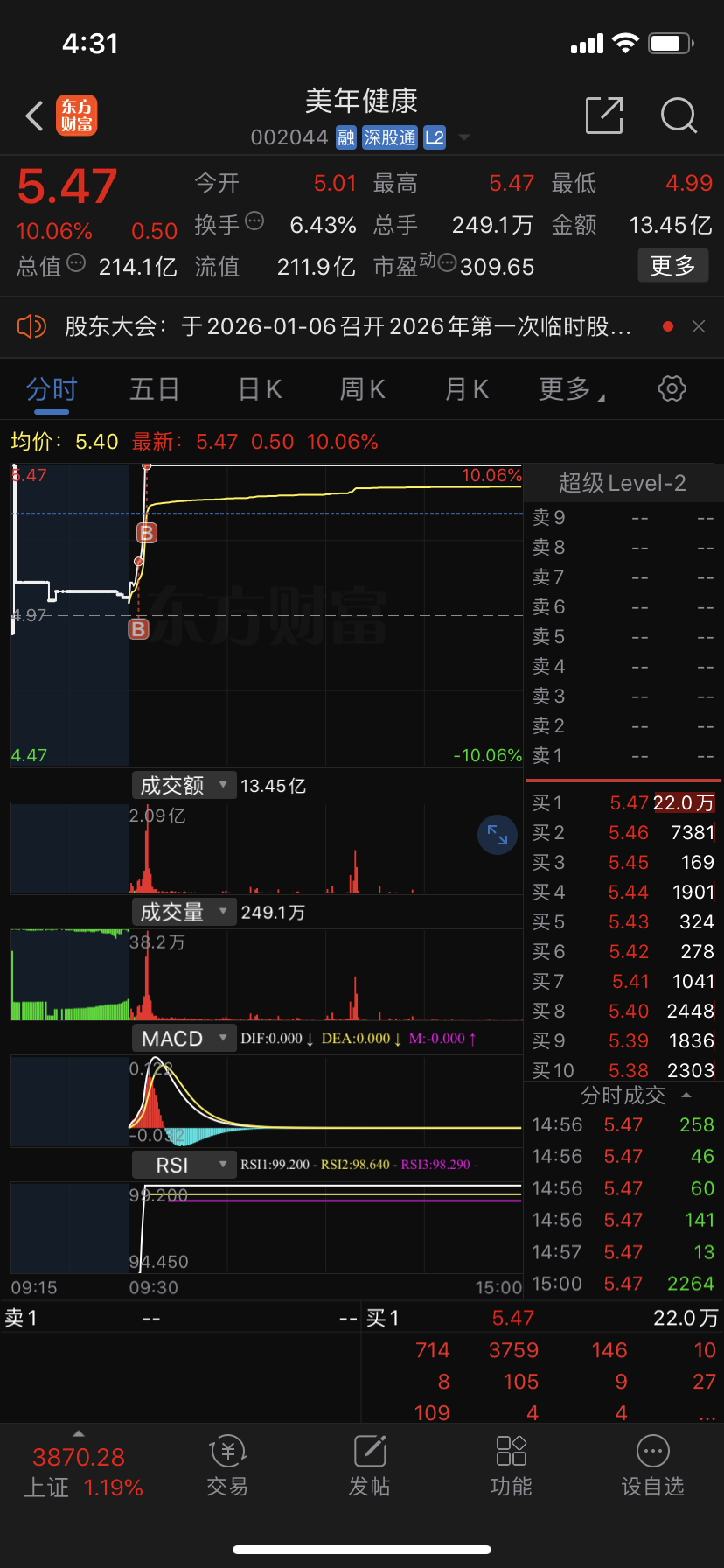Open the 股东大会 announcement text
The image size is (724, 1568).
tap(348, 326)
